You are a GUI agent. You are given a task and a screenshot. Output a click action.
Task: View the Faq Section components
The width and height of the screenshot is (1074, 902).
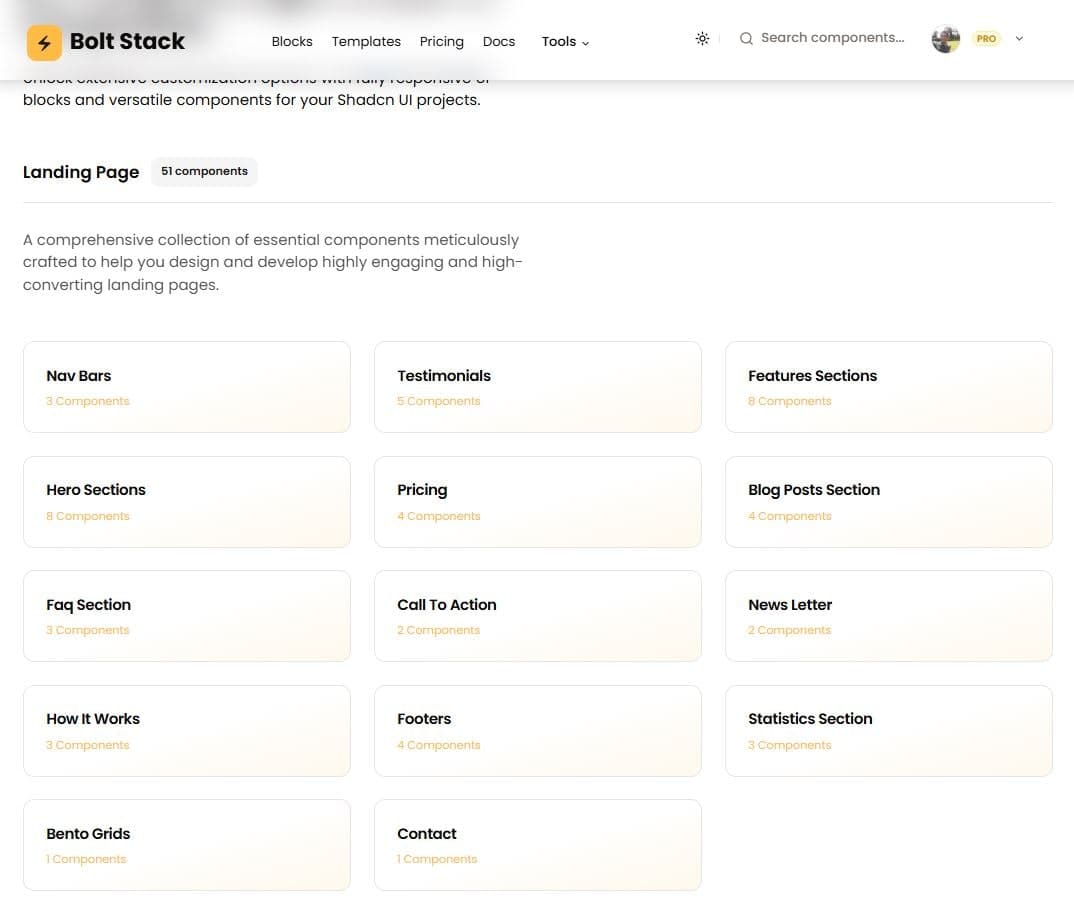(x=186, y=616)
